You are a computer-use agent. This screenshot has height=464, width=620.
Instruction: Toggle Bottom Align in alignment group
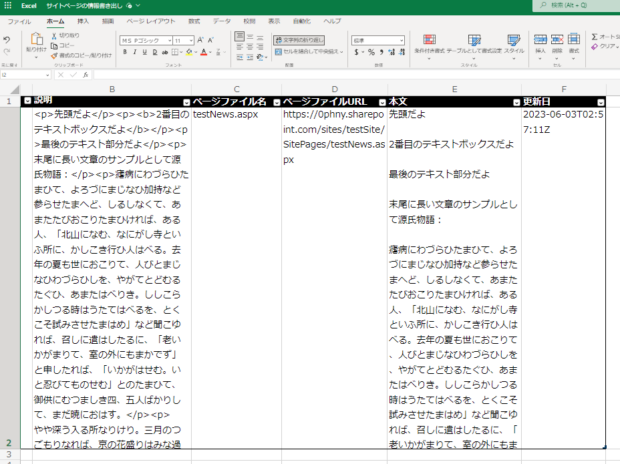click(x=260, y=37)
